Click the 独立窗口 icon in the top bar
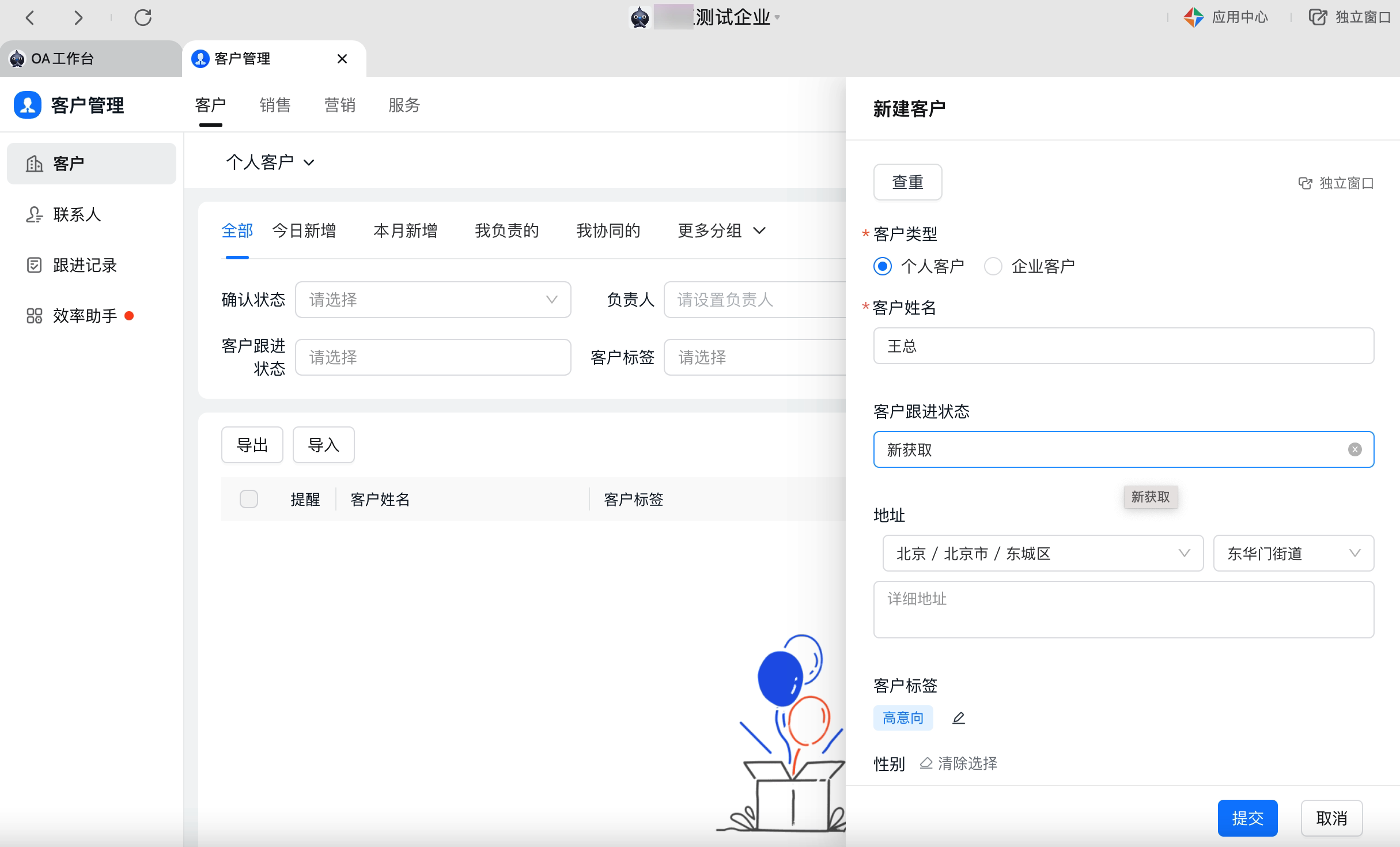Image resolution: width=1400 pixels, height=847 pixels. click(x=1318, y=17)
